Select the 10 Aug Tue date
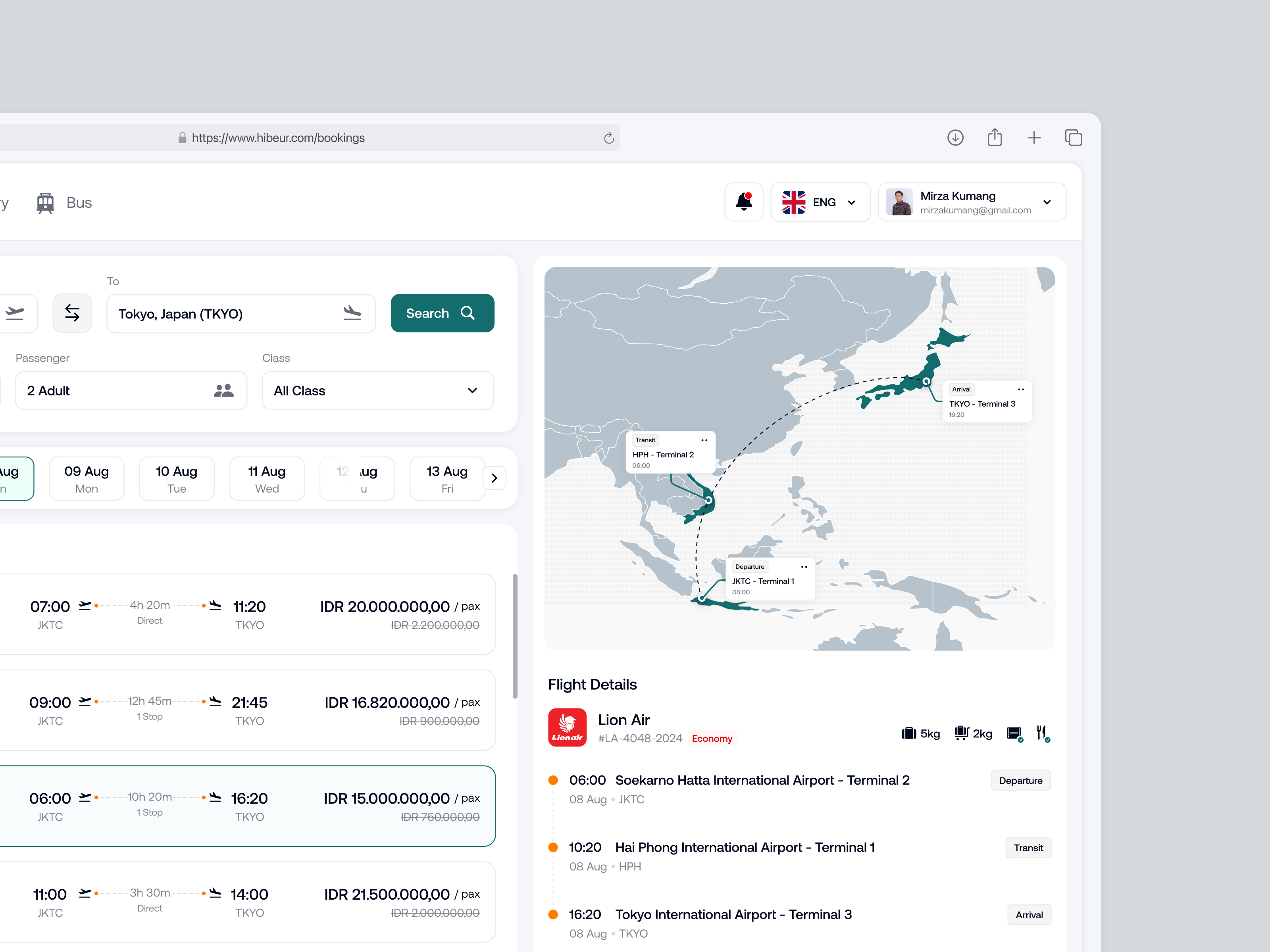The width and height of the screenshot is (1270, 952). tap(176, 479)
